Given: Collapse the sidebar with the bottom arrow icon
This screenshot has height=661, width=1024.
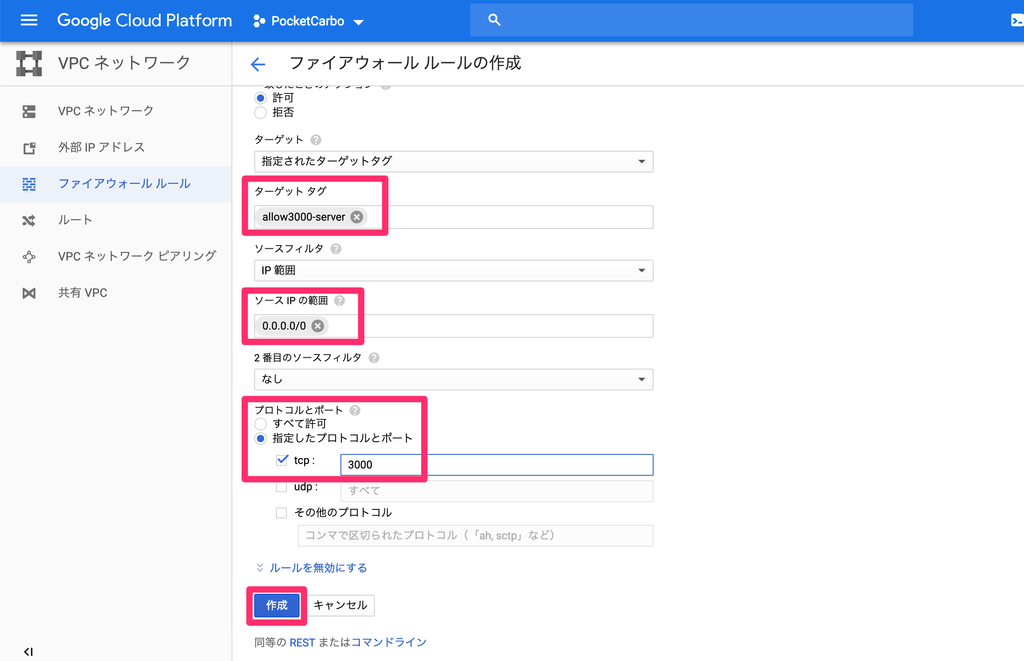Looking at the screenshot, I should tap(28, 651).
